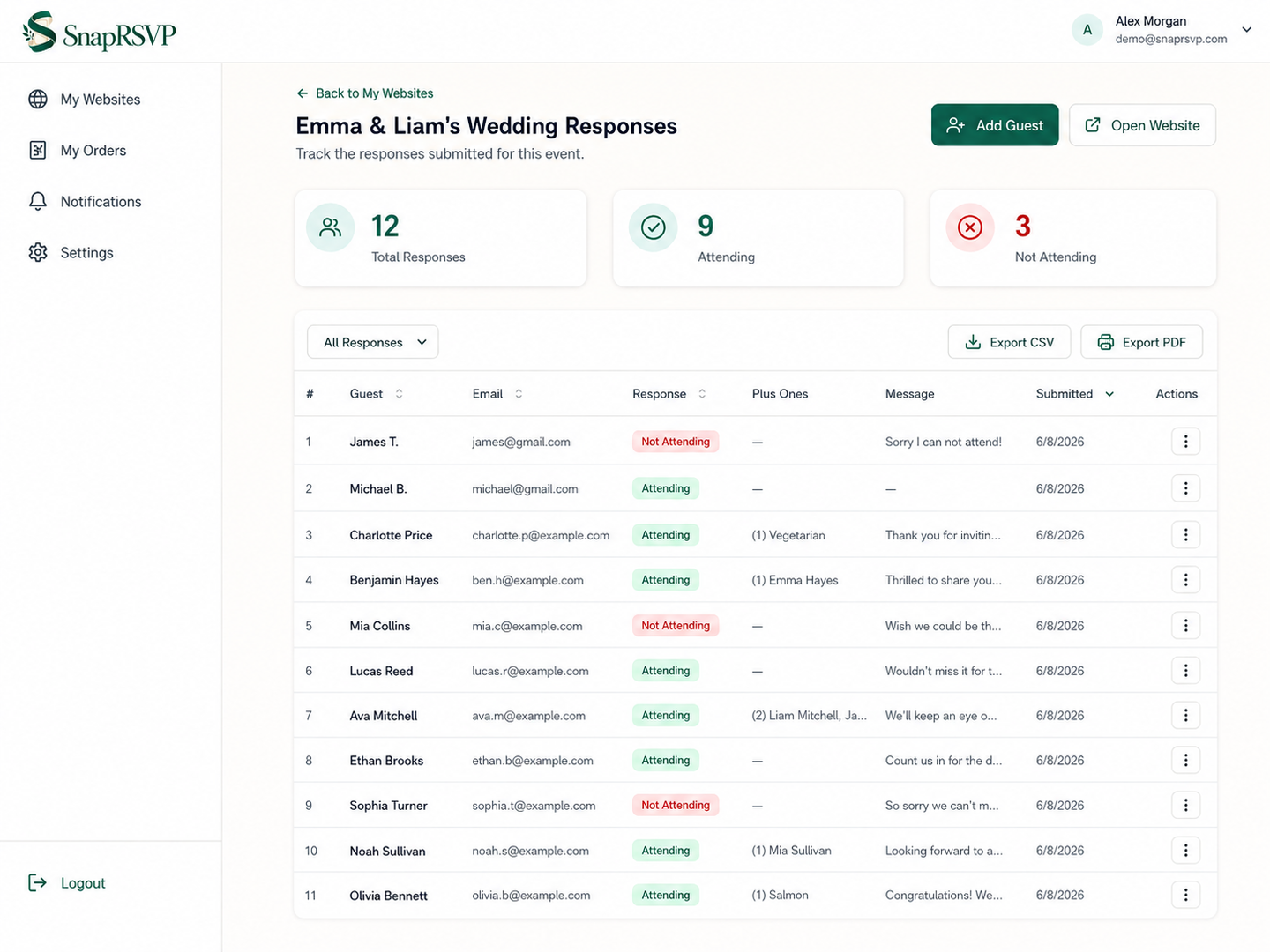Click Total Responses people icon
Viewport: 1270px width, 952px height.
click(x=331, y=227)
